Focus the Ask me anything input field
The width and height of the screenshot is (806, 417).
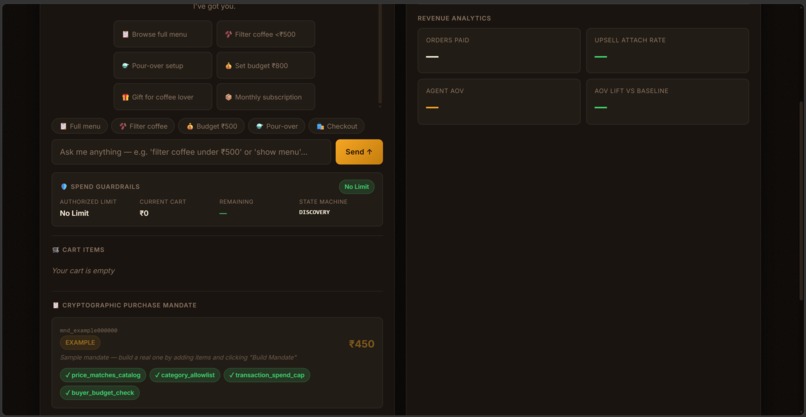[x=191, y=152]
